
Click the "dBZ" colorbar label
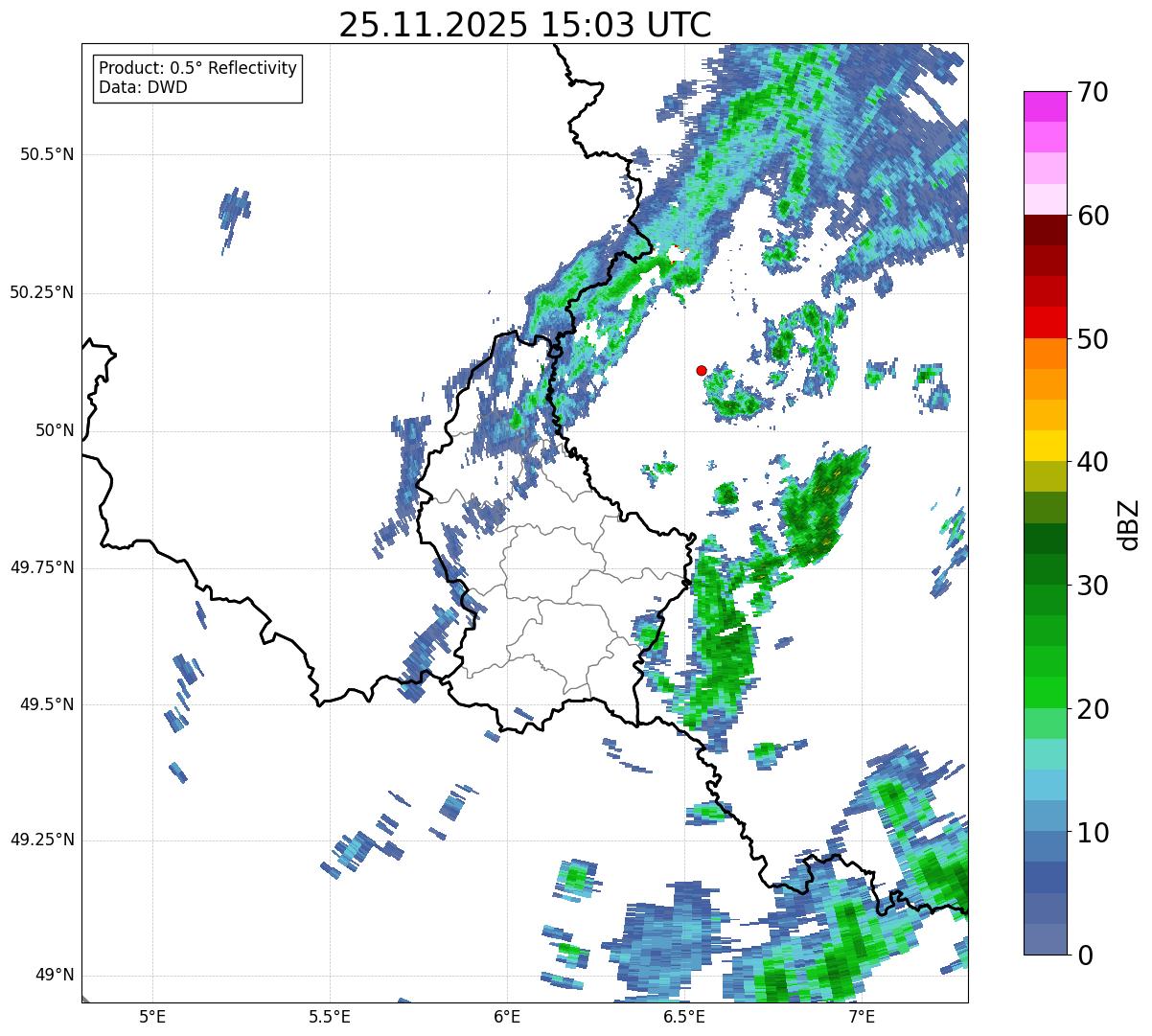(1128, 523)
